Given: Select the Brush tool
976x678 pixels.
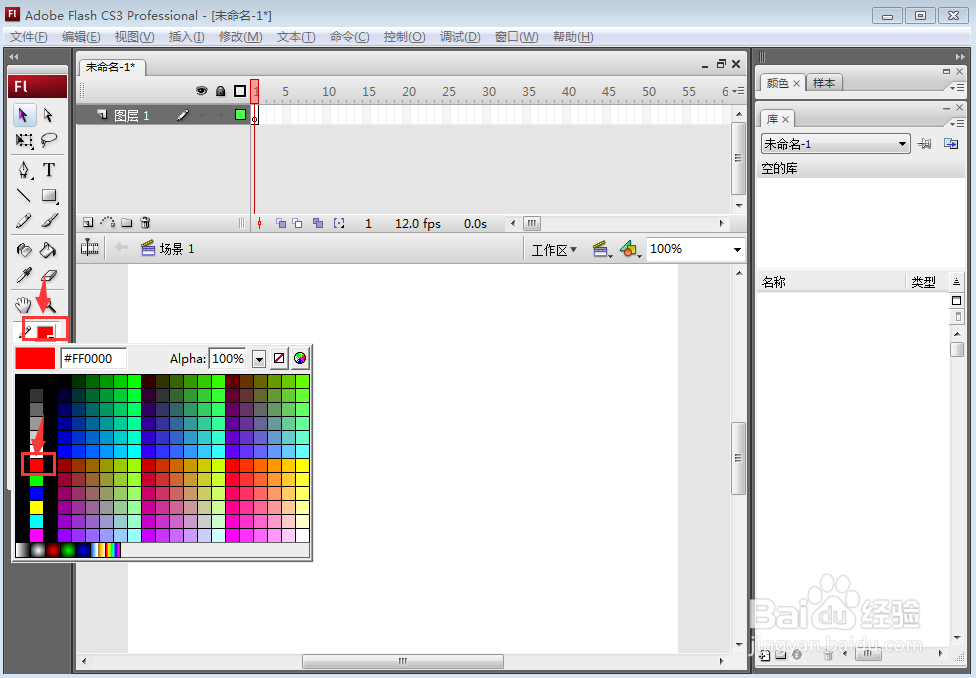Looking at the screenshot, I should tap(49, 221).
